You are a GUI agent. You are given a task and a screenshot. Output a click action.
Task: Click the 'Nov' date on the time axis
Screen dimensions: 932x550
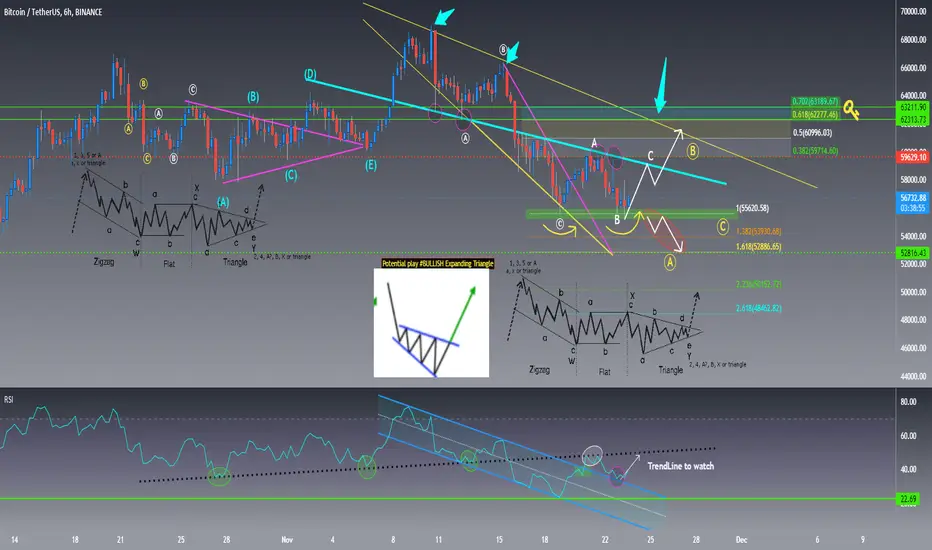tap(287, 540)
